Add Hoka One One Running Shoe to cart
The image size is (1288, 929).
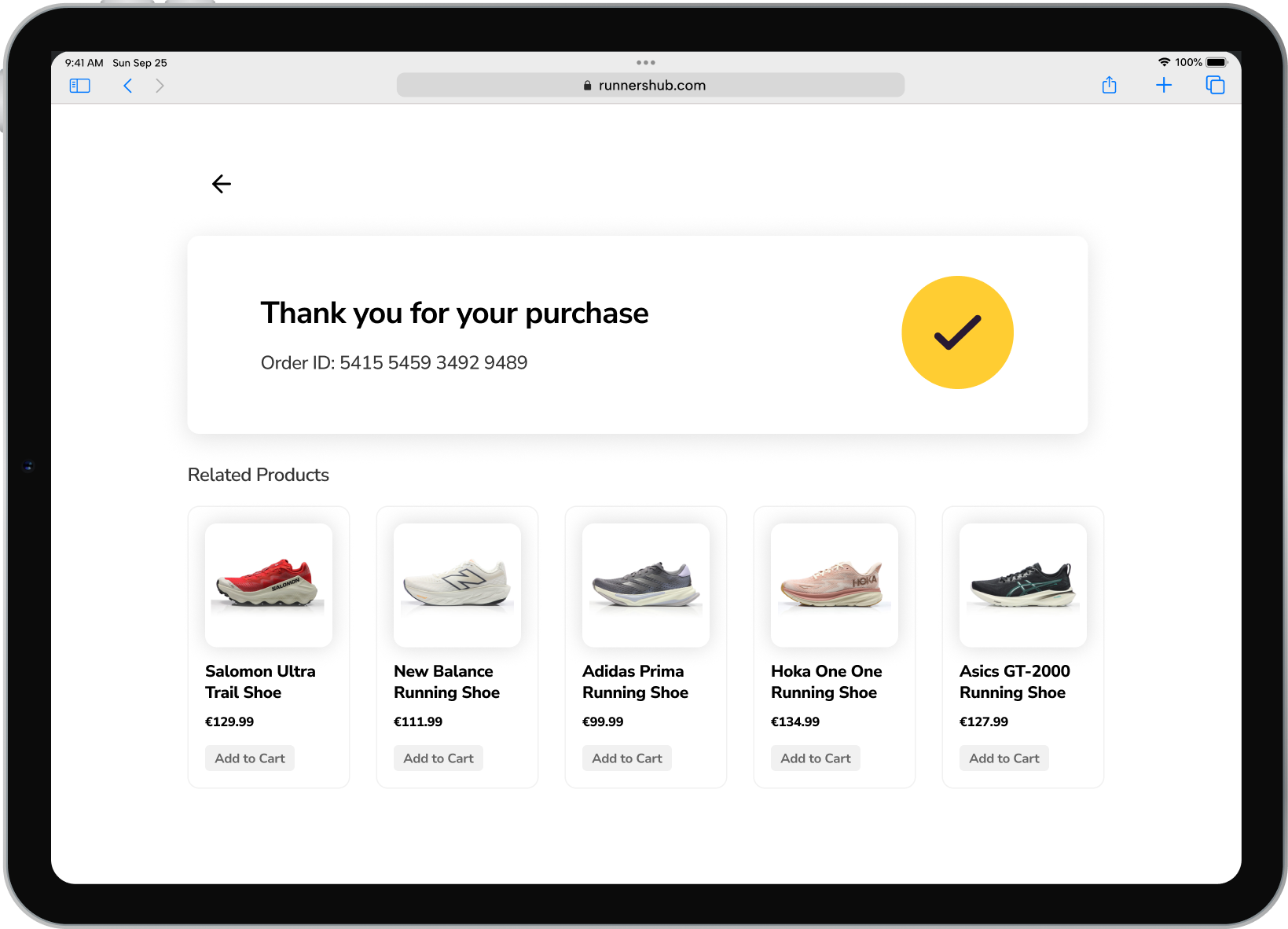[816, 758]
